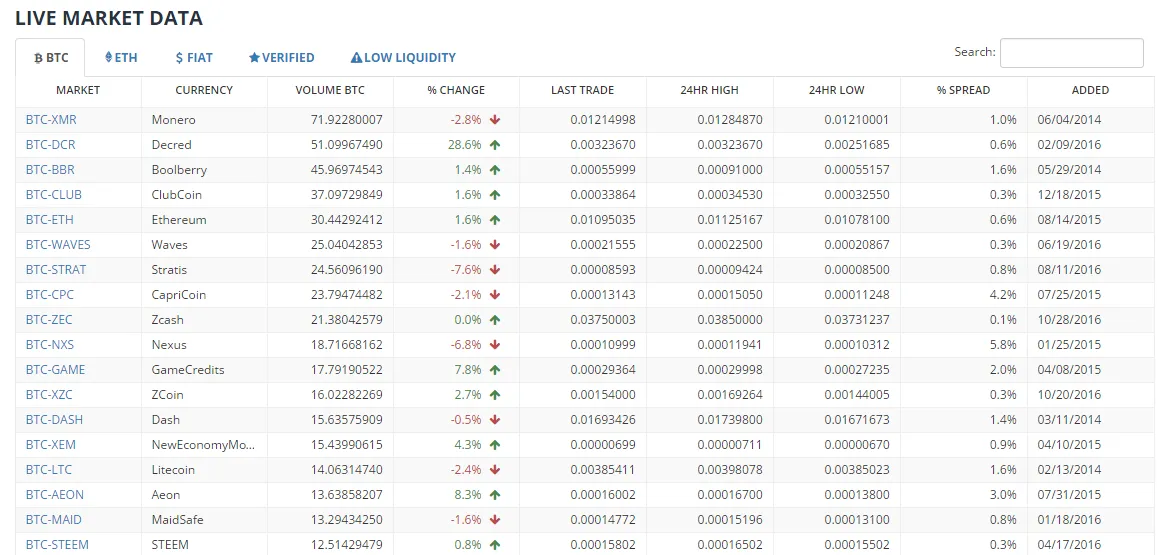
Task: Click the up arrow in ClubCoin row
Action: click(495, 194)
